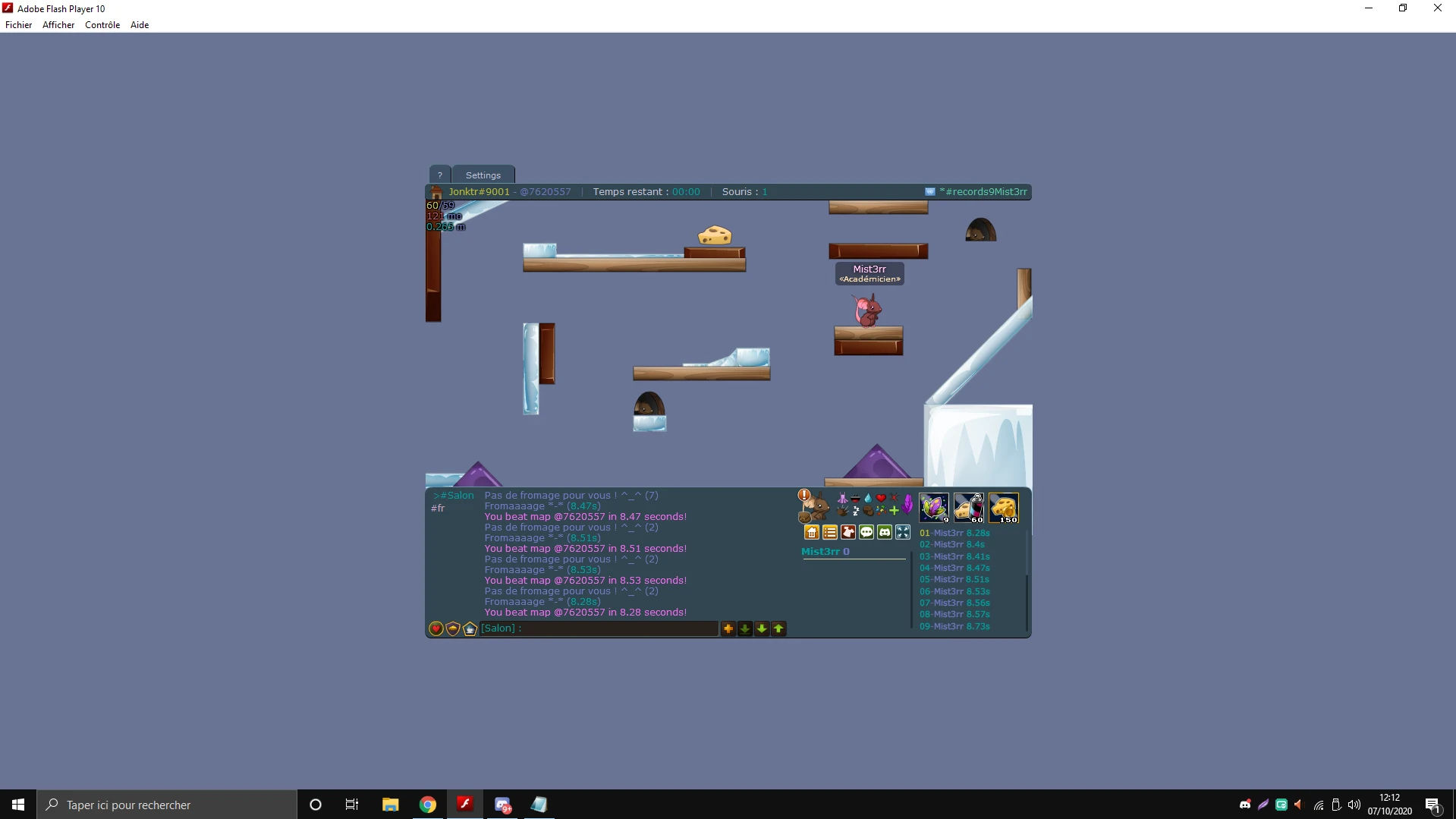Use the inventory item with count 9
The height and width of the screenshot is (819, 1456).
tap(934, 508)
